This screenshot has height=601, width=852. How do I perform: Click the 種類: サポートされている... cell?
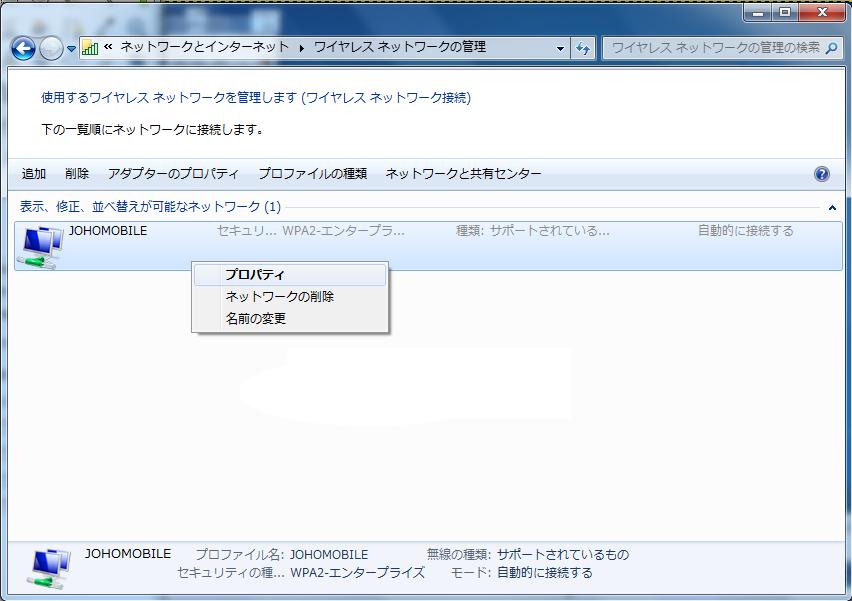[532, 231]
